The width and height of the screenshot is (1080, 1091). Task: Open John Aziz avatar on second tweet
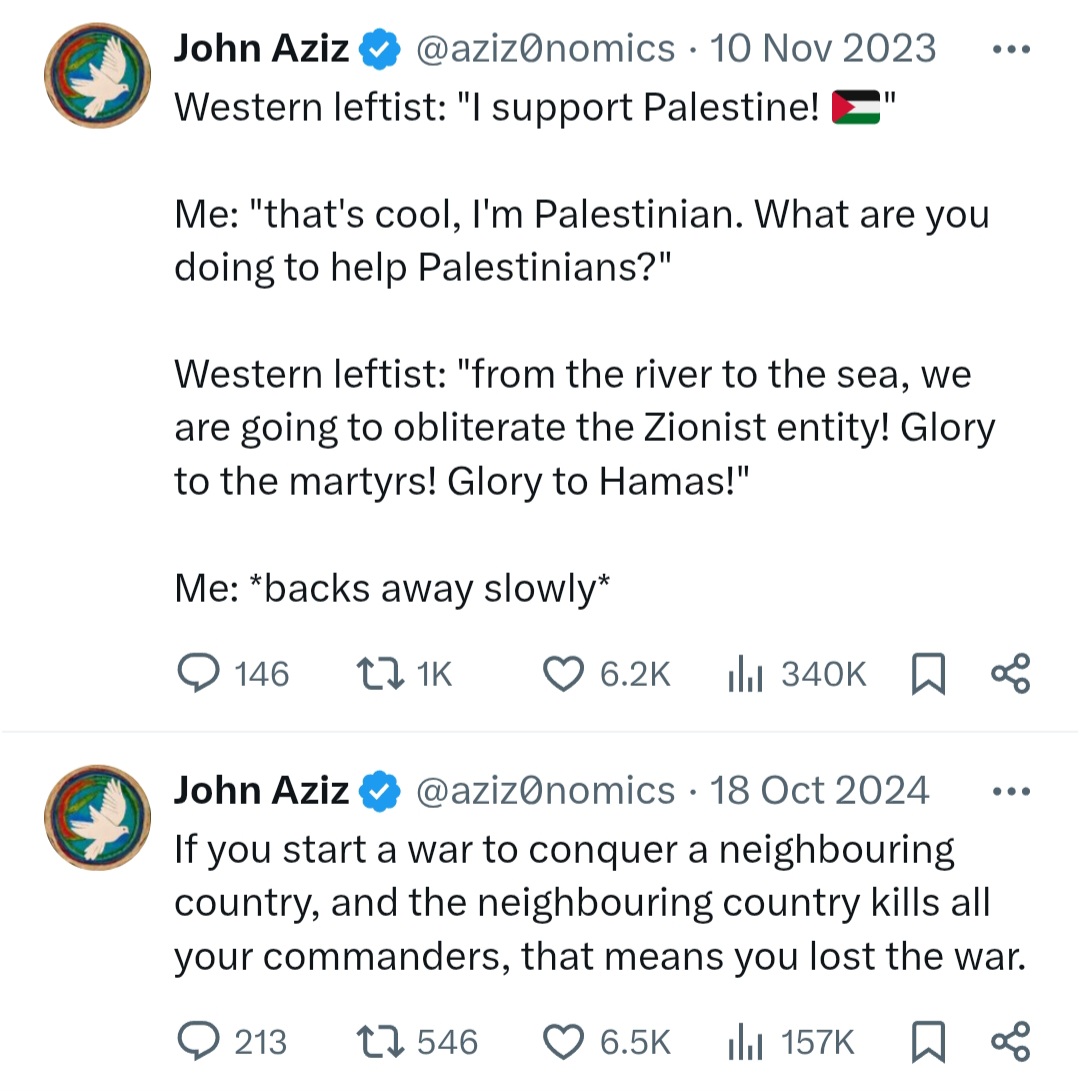click(x=97, y=818)
